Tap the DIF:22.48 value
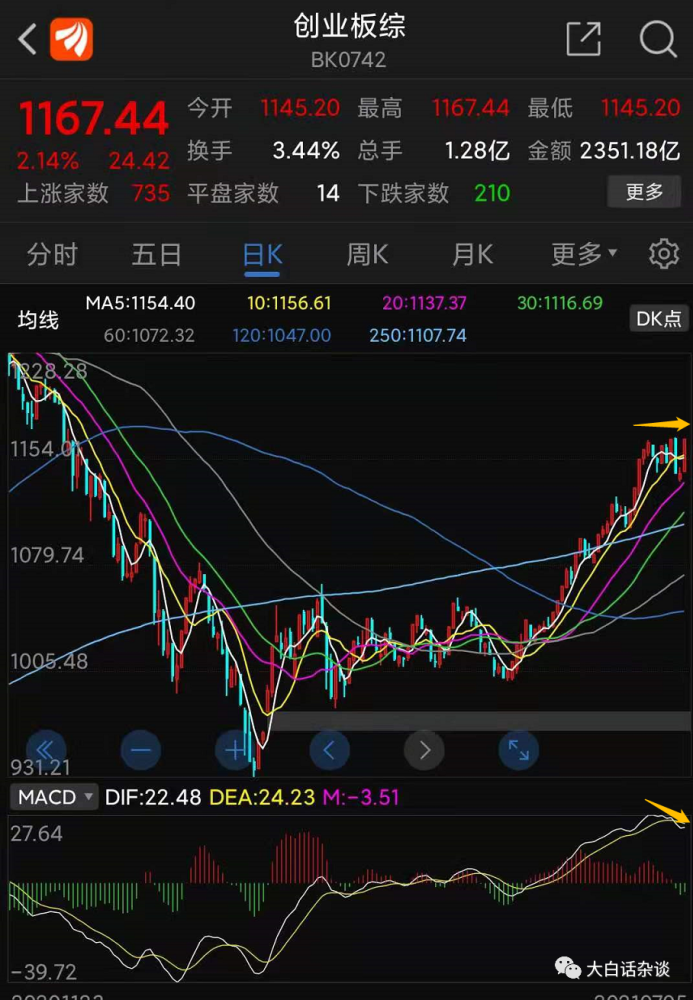The image size is (693, 1000). [x=153, y=797]
